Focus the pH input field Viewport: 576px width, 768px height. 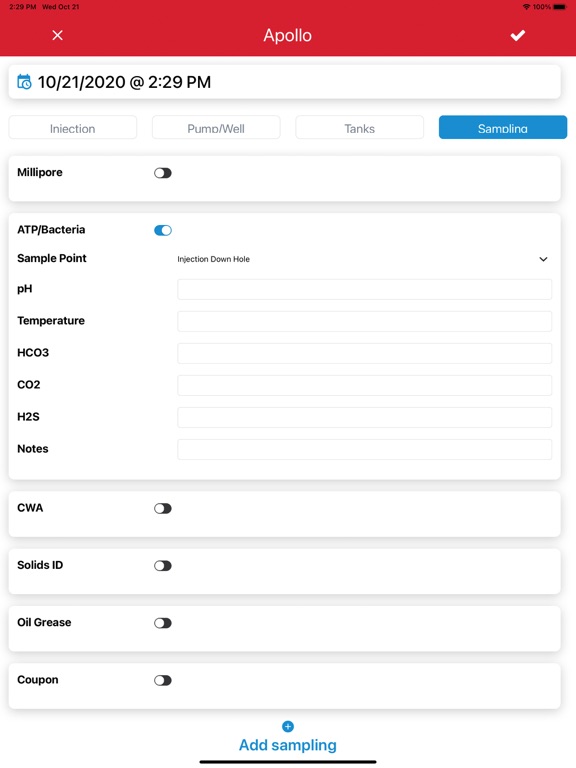[x=364, y=289]
